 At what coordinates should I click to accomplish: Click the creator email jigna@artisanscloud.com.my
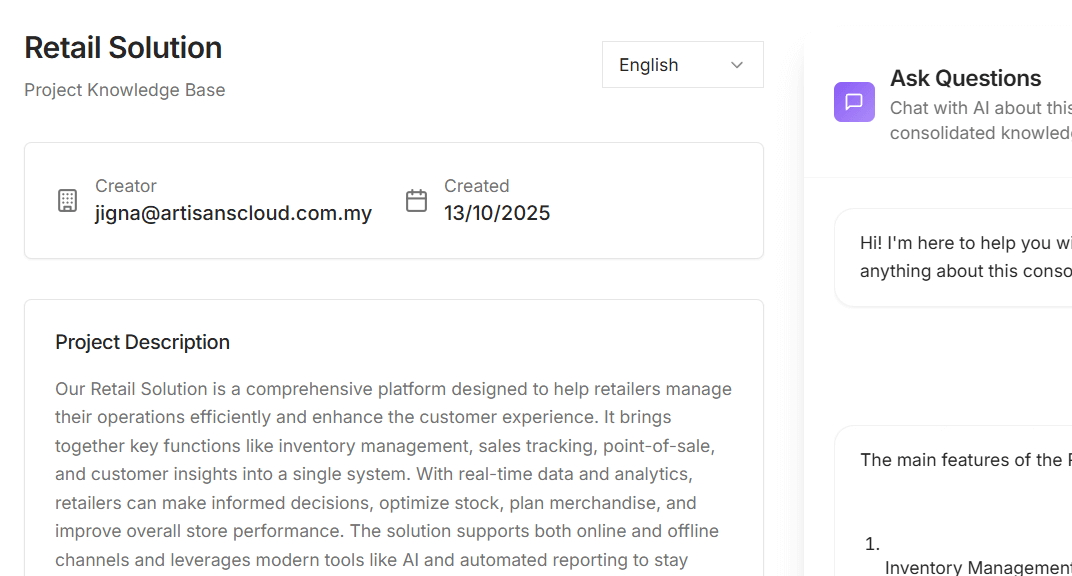click(233, 213)
